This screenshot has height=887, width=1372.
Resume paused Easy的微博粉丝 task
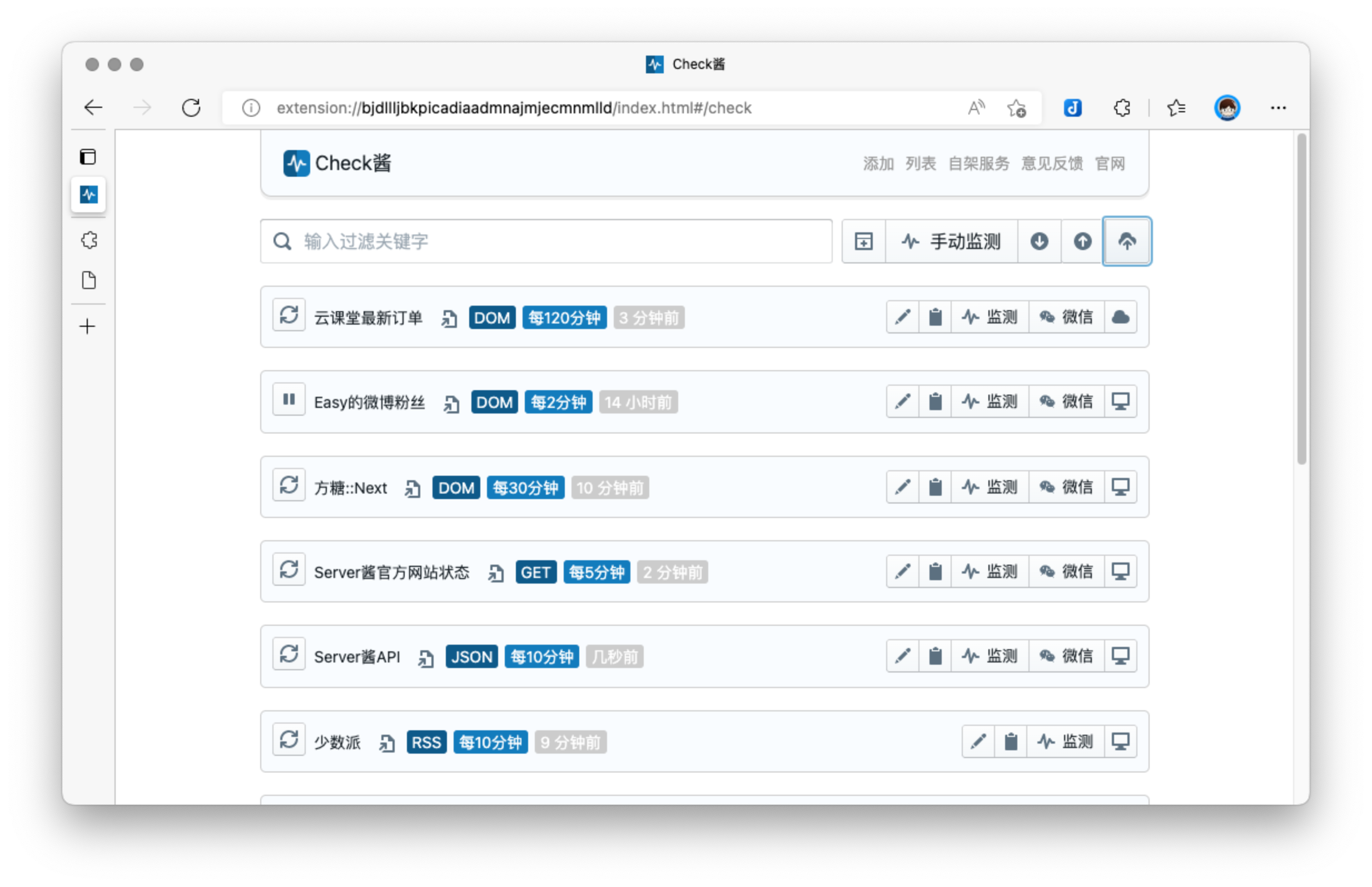[289, 399]
